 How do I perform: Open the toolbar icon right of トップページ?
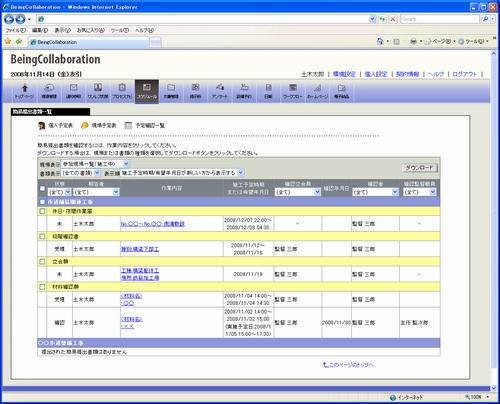(x=49, y=92)
